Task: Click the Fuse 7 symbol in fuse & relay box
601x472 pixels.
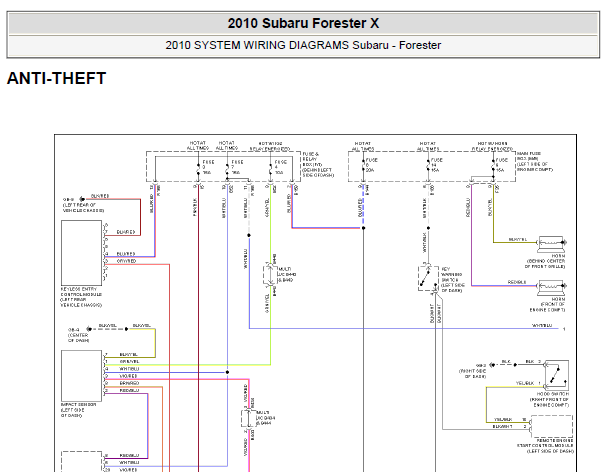Action: point(227,168)
